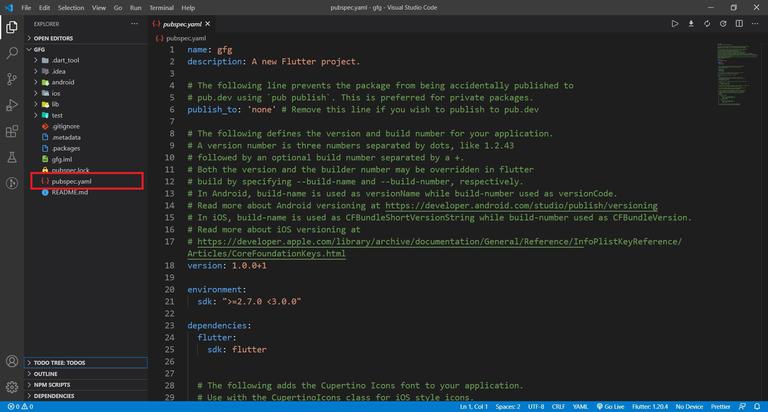Change encoding via UTF-8 status item
This screenshot has height=412, width=768.
coord(536,407)
